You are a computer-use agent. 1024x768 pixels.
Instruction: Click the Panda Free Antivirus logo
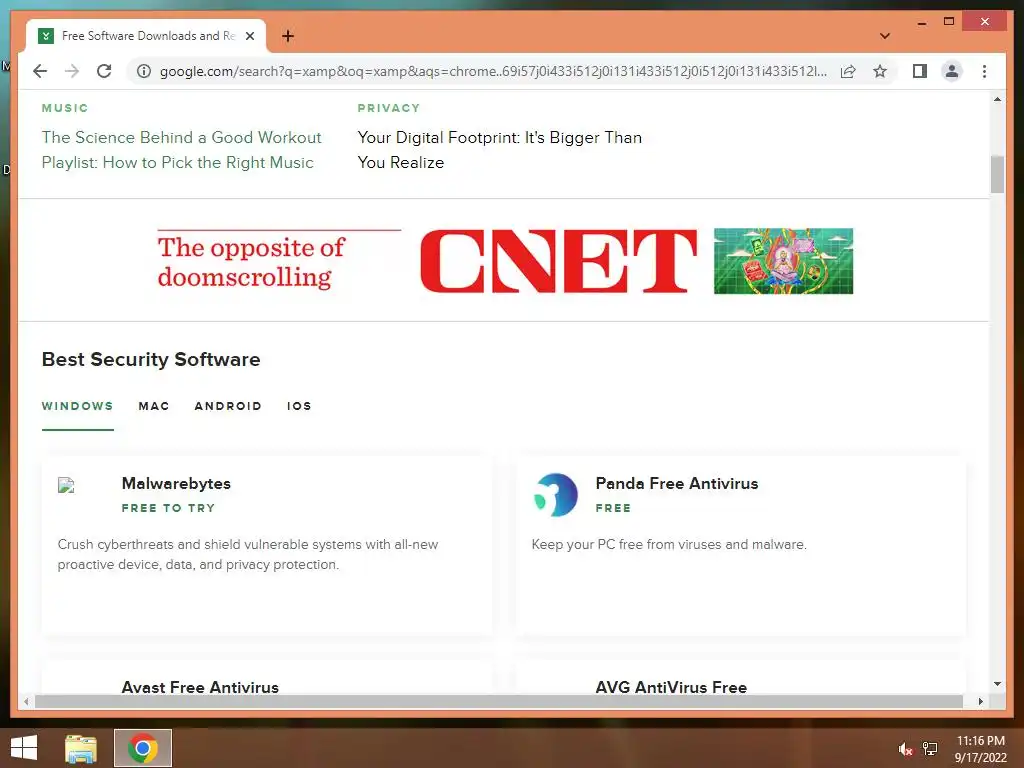coord(555,495)
